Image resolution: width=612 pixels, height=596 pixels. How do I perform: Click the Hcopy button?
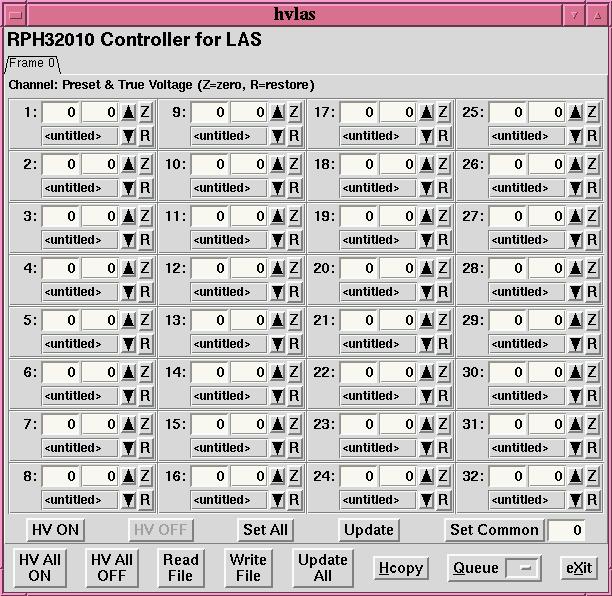click(400, 568)
